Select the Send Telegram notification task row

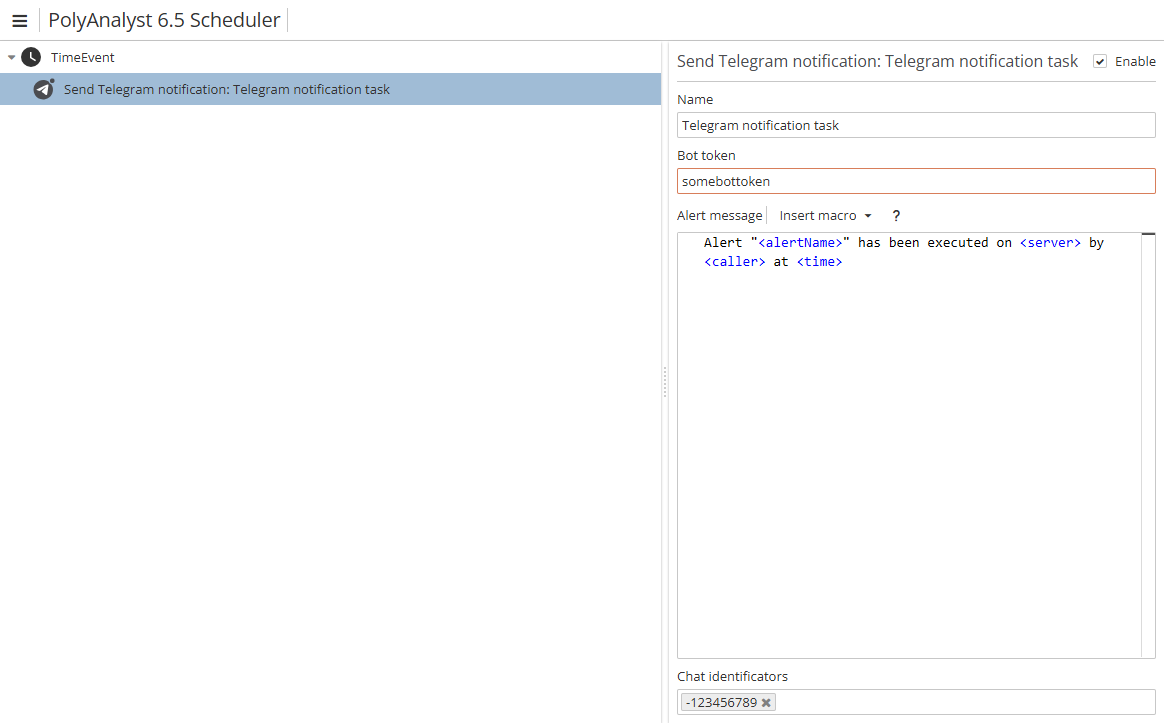pos(227,90)
